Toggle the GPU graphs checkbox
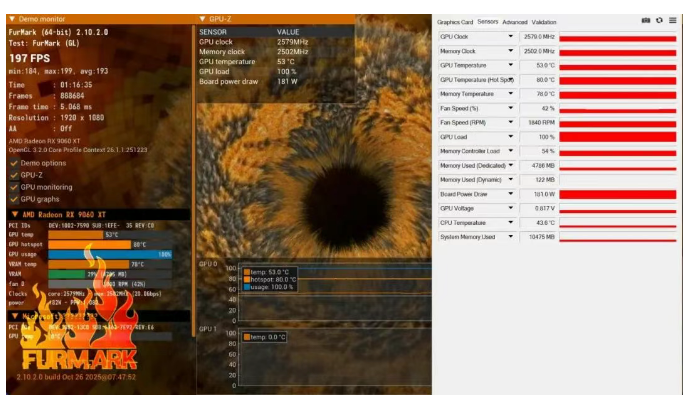The image size is (687, 406). [13, 199]
